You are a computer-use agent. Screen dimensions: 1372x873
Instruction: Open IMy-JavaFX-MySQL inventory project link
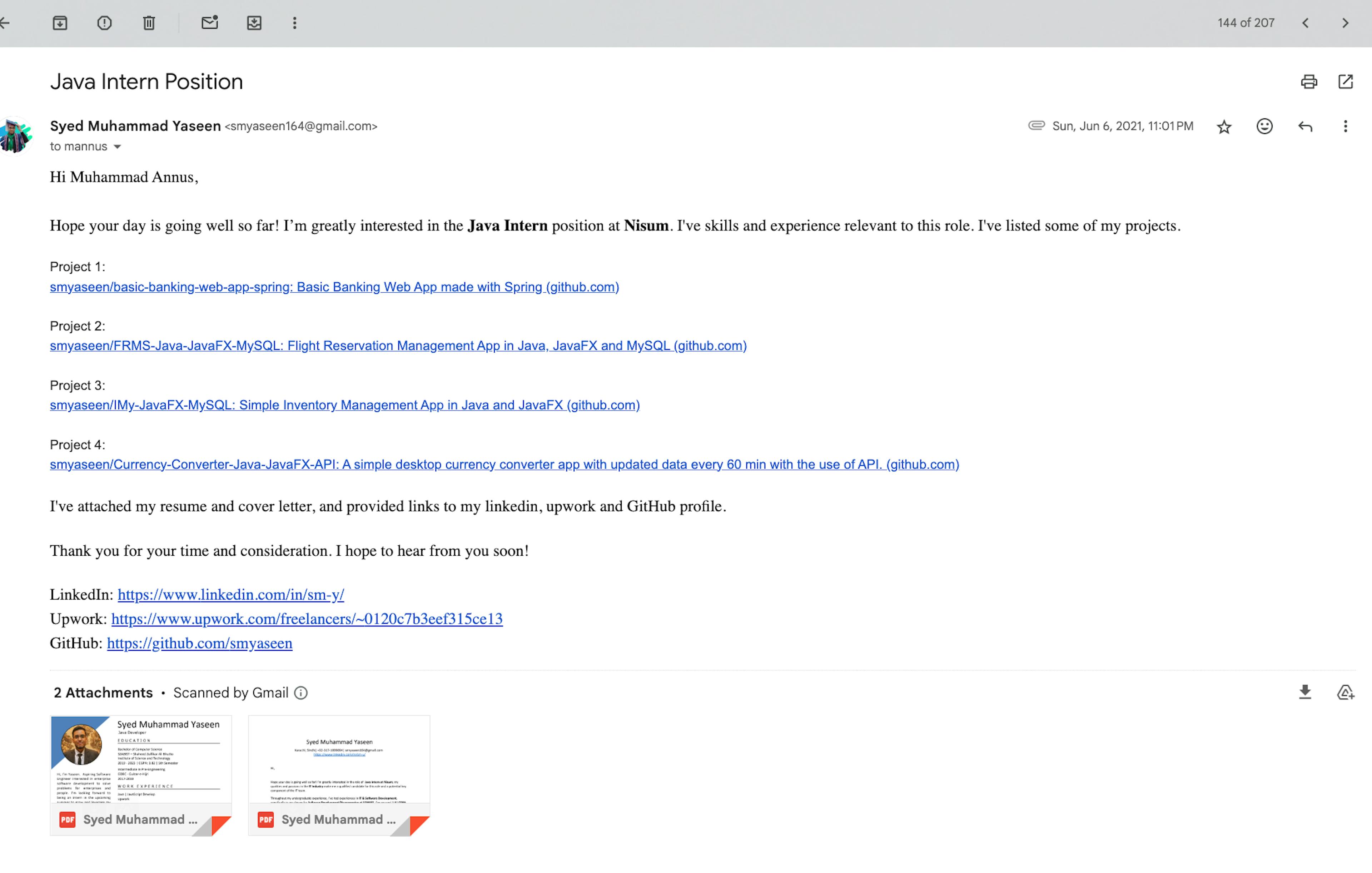(x=345, y=405)
